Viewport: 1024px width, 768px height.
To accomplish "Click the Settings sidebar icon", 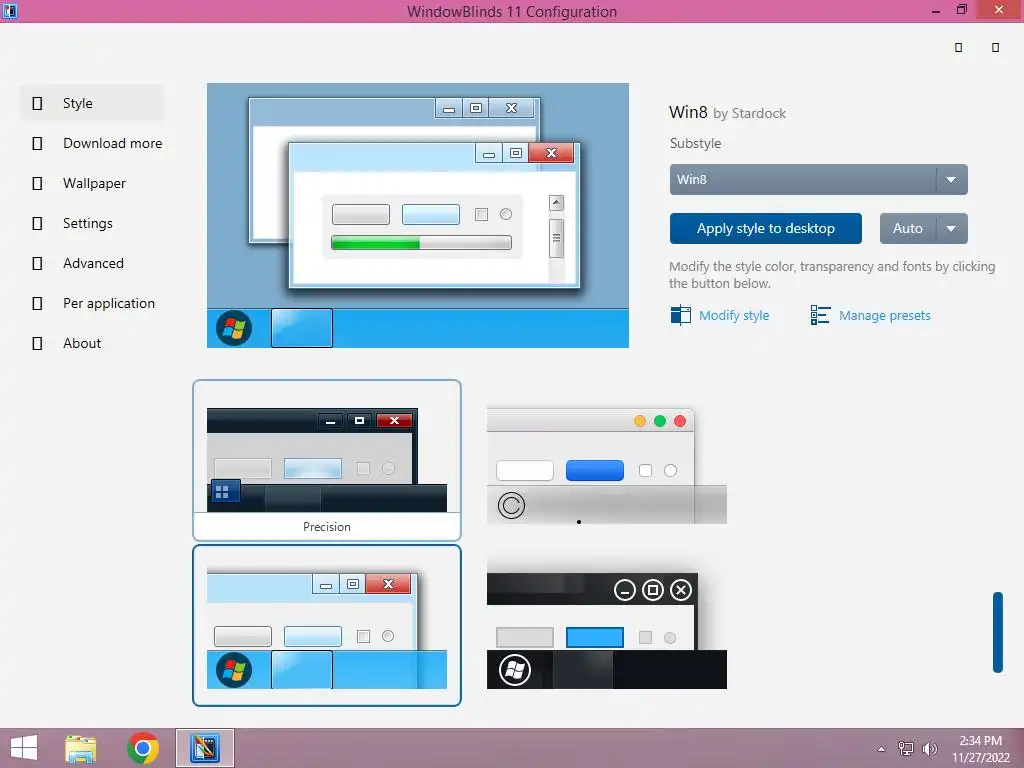I will 37,223.
